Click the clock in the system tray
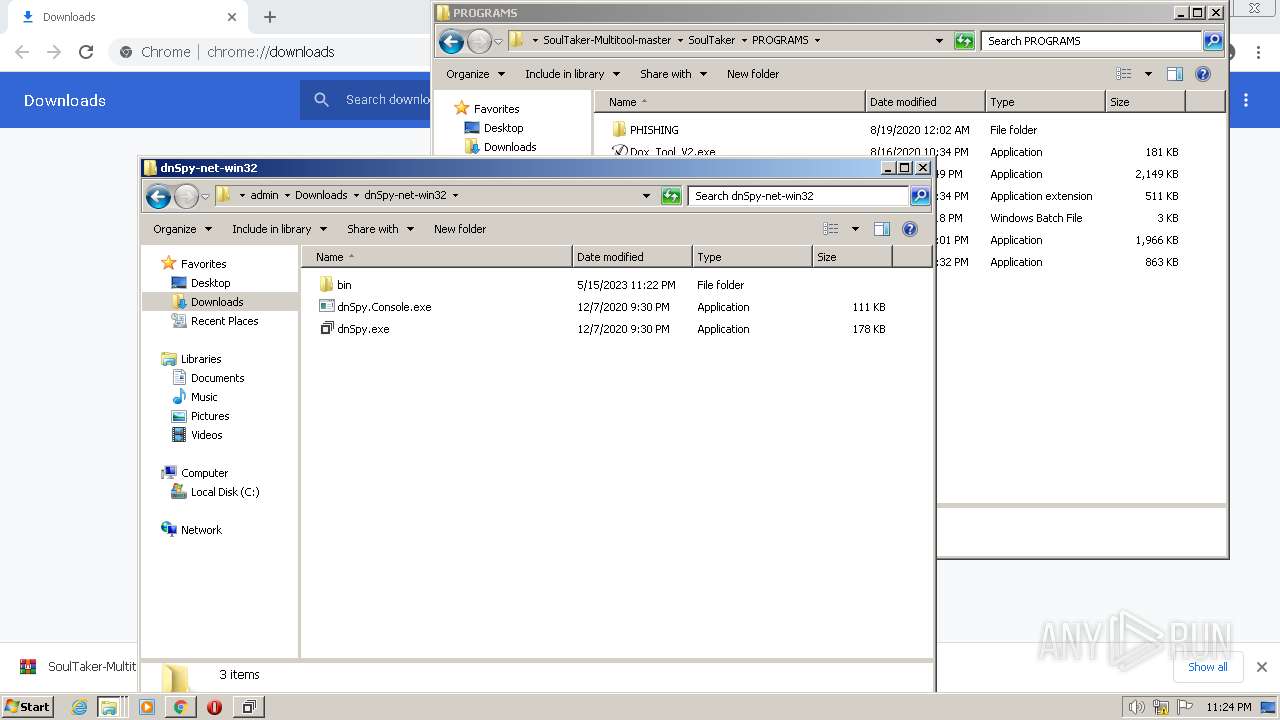 point(1229,707)
